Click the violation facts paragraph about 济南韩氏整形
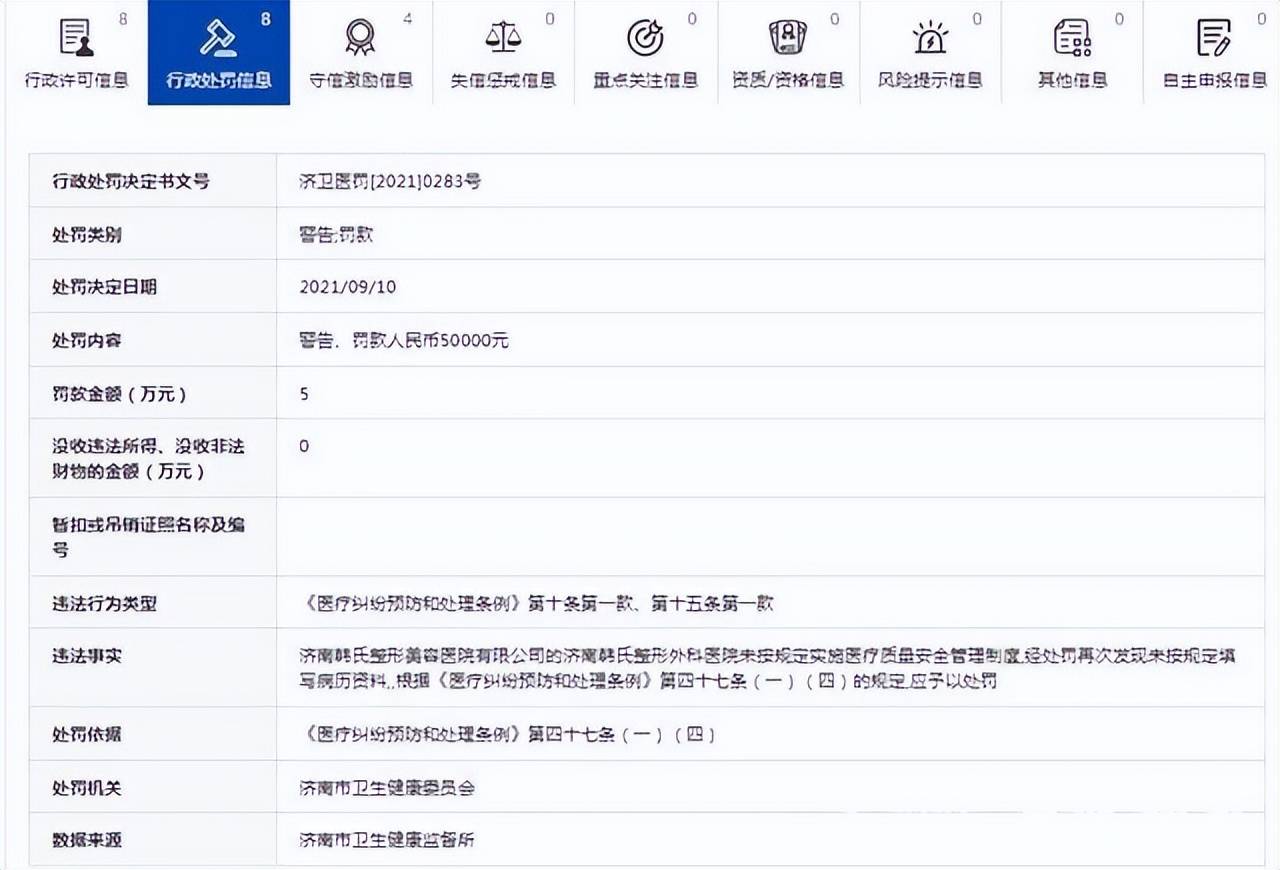 tap(767, 669)
